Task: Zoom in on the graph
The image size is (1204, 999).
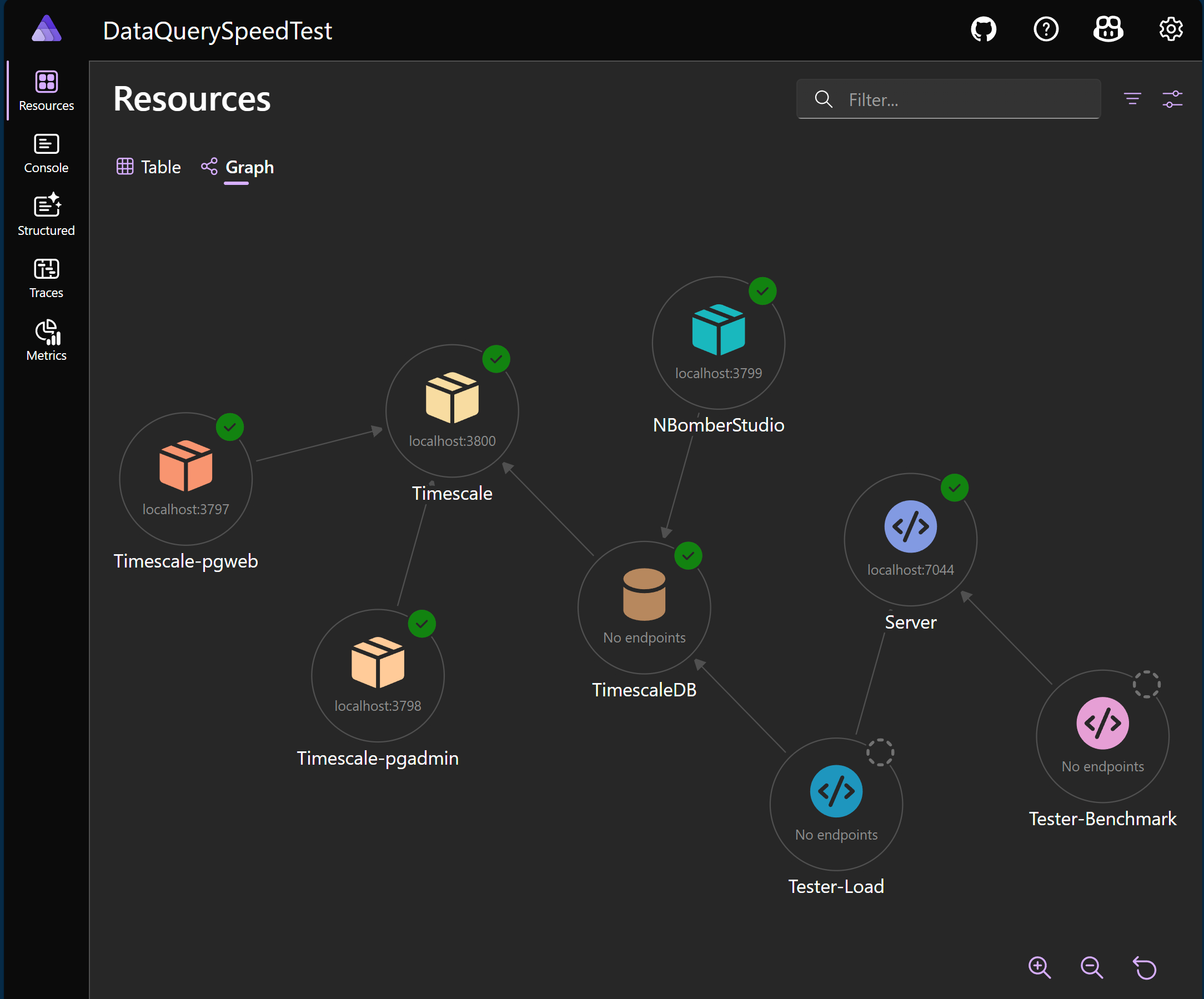Action: 1040,968
